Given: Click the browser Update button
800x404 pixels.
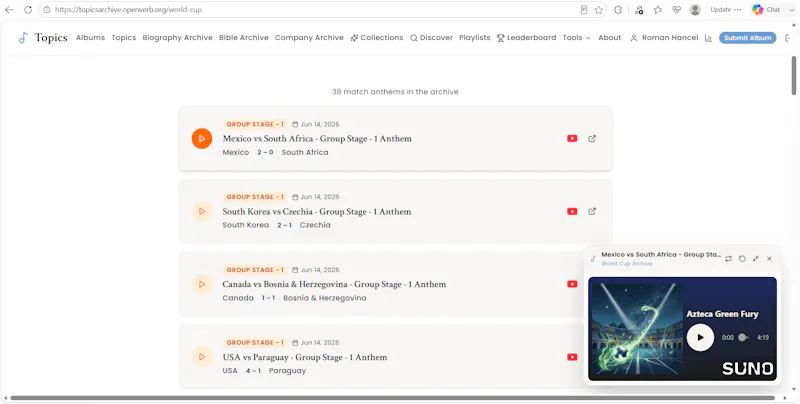Looking at the screenshot, I should point(726,10).
